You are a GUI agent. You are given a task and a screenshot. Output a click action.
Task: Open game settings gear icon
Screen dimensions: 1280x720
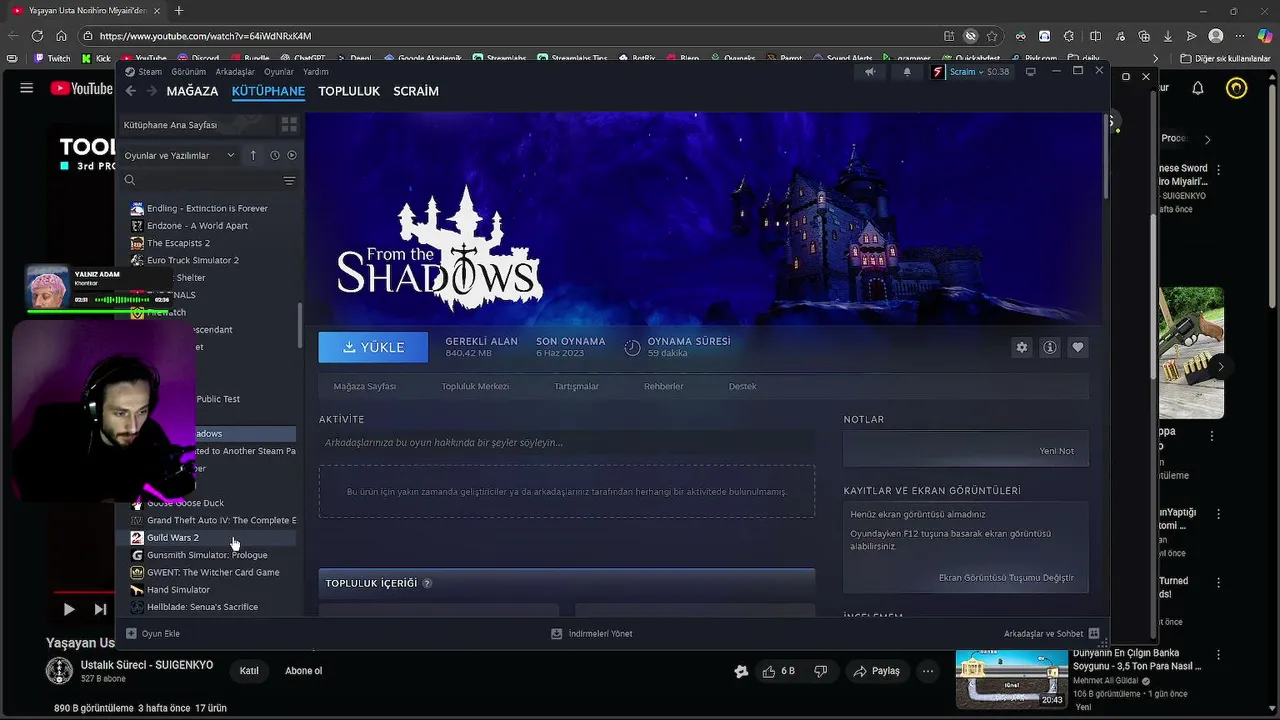1021,347
